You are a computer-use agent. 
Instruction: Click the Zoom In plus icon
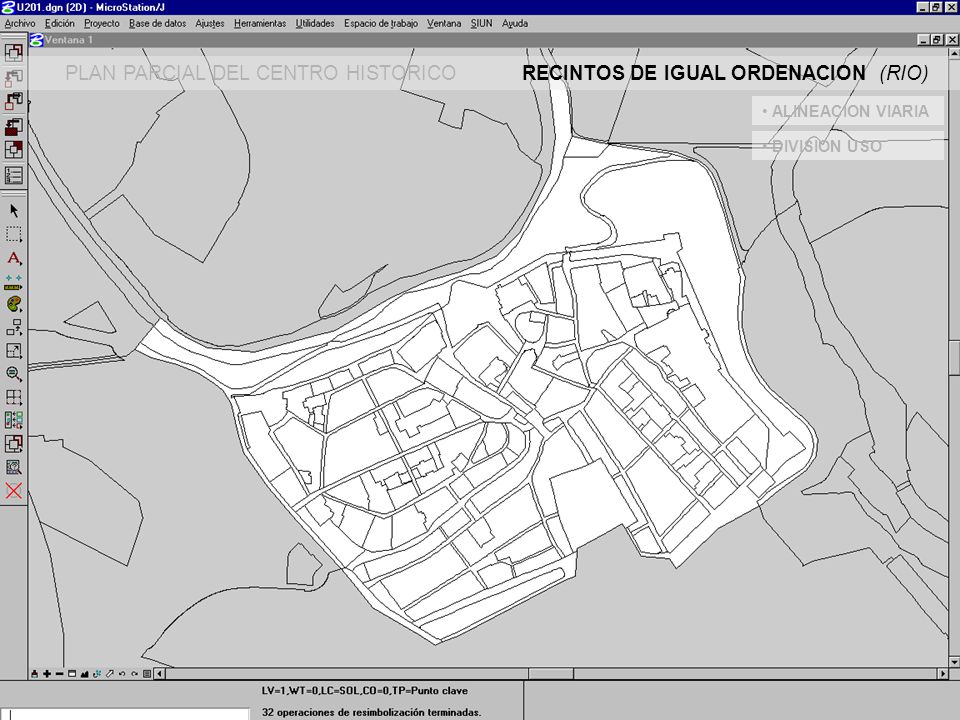[x=47, y=674]
